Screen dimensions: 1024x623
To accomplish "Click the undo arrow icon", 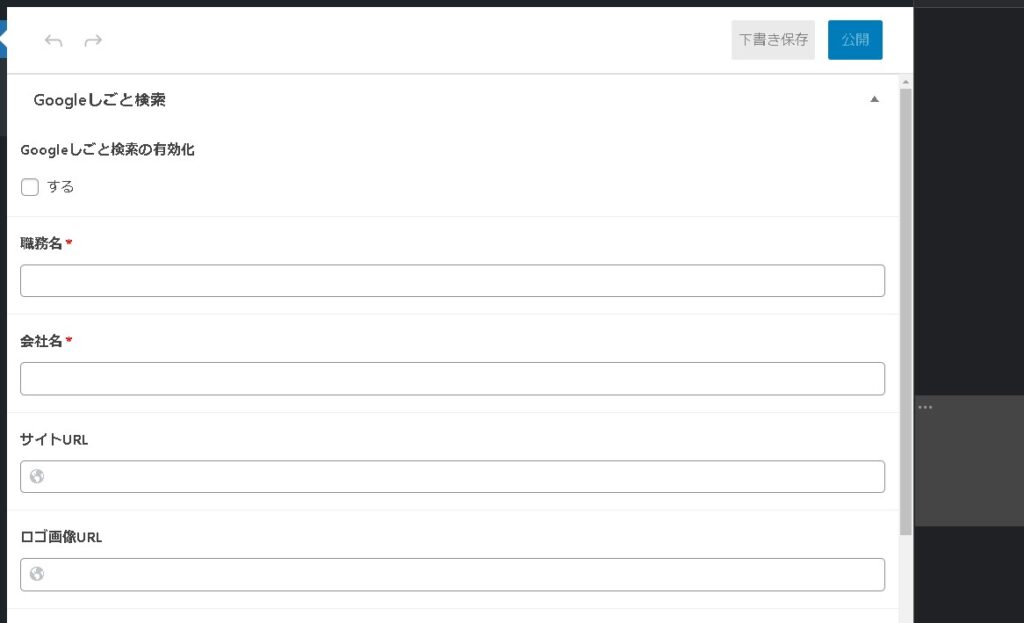I will (54, 41).
